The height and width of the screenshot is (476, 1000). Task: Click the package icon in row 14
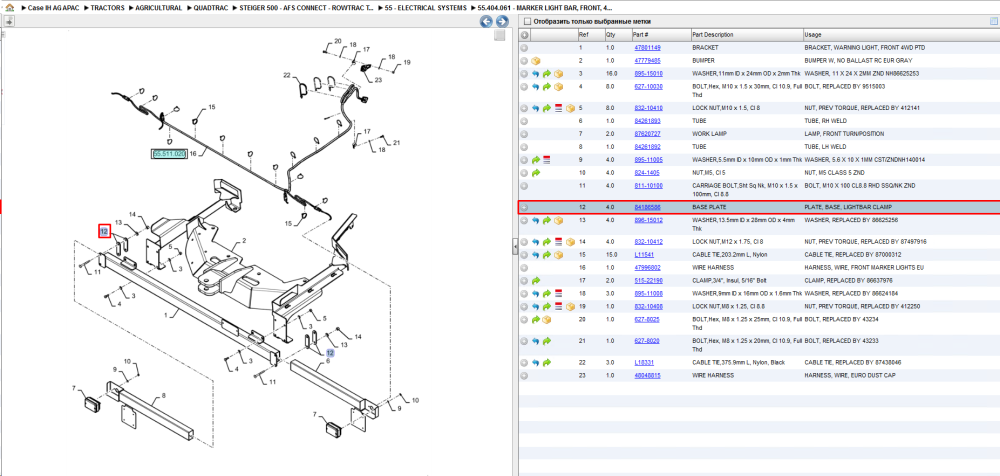pyautogui.click(x=570, y=242)
